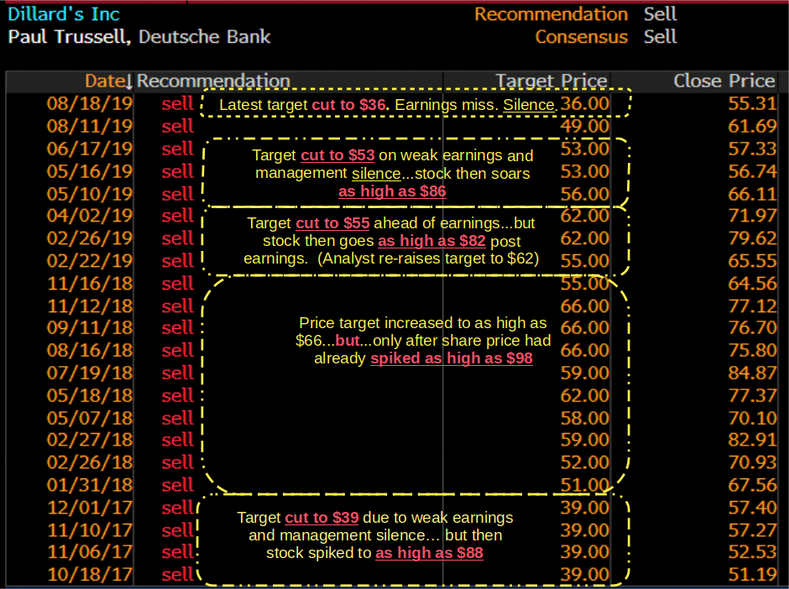This screenshot has width=789, height=589.
Task: Select the 06/17/19 date cell
Action: point(90,149)
